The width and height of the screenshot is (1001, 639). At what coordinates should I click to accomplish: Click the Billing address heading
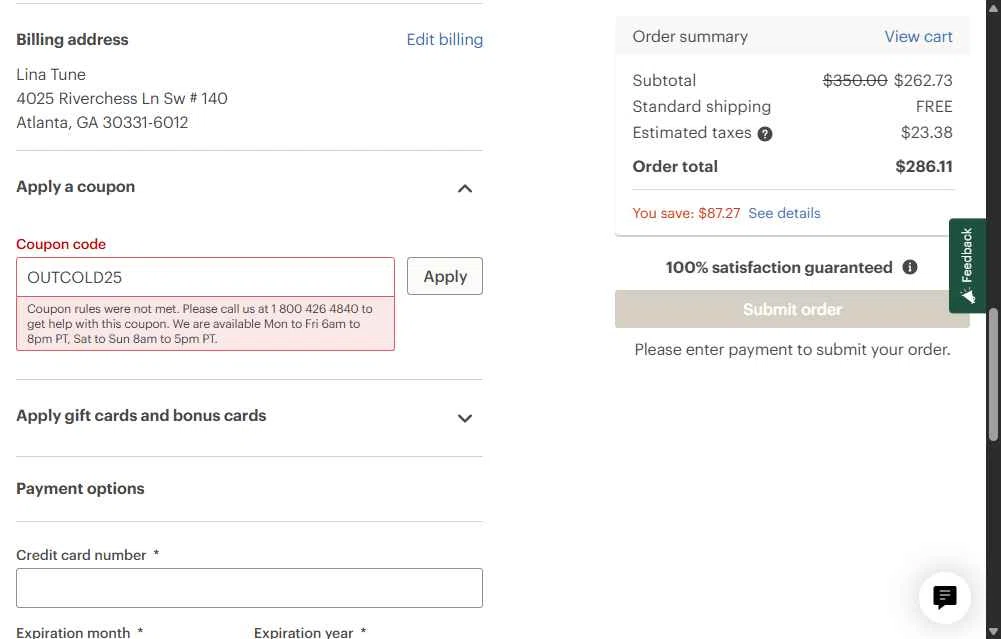[72, 40]
